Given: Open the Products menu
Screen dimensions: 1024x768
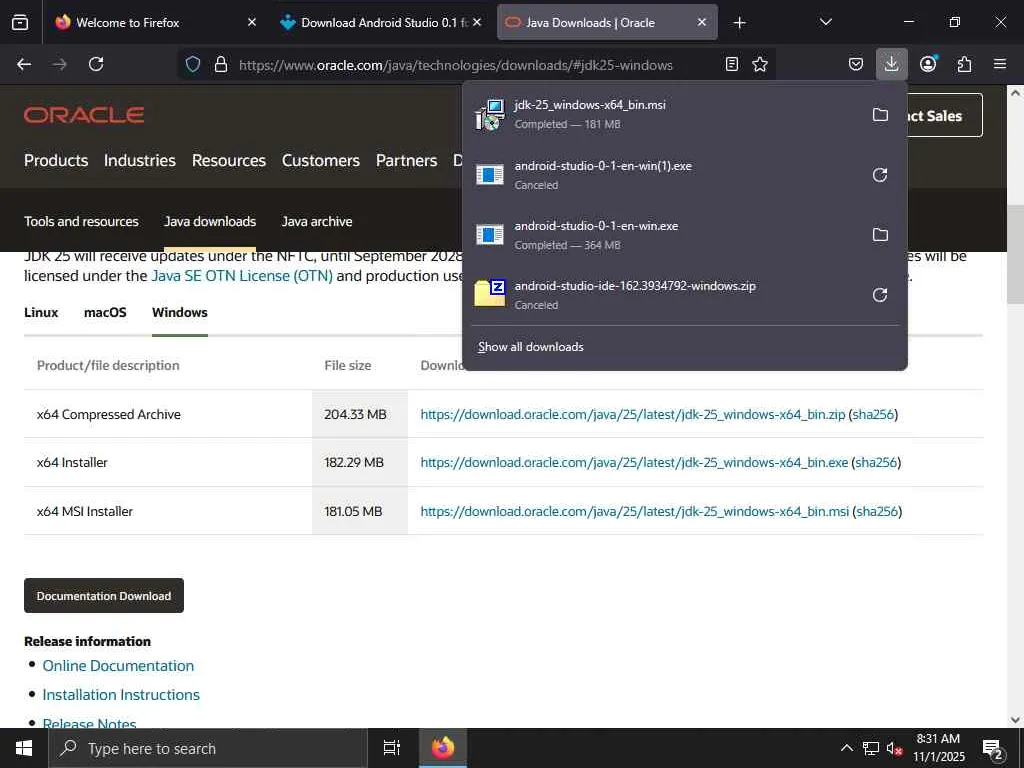Looking at the screenshot, I should pyautogui.click(x=56, y=160).
